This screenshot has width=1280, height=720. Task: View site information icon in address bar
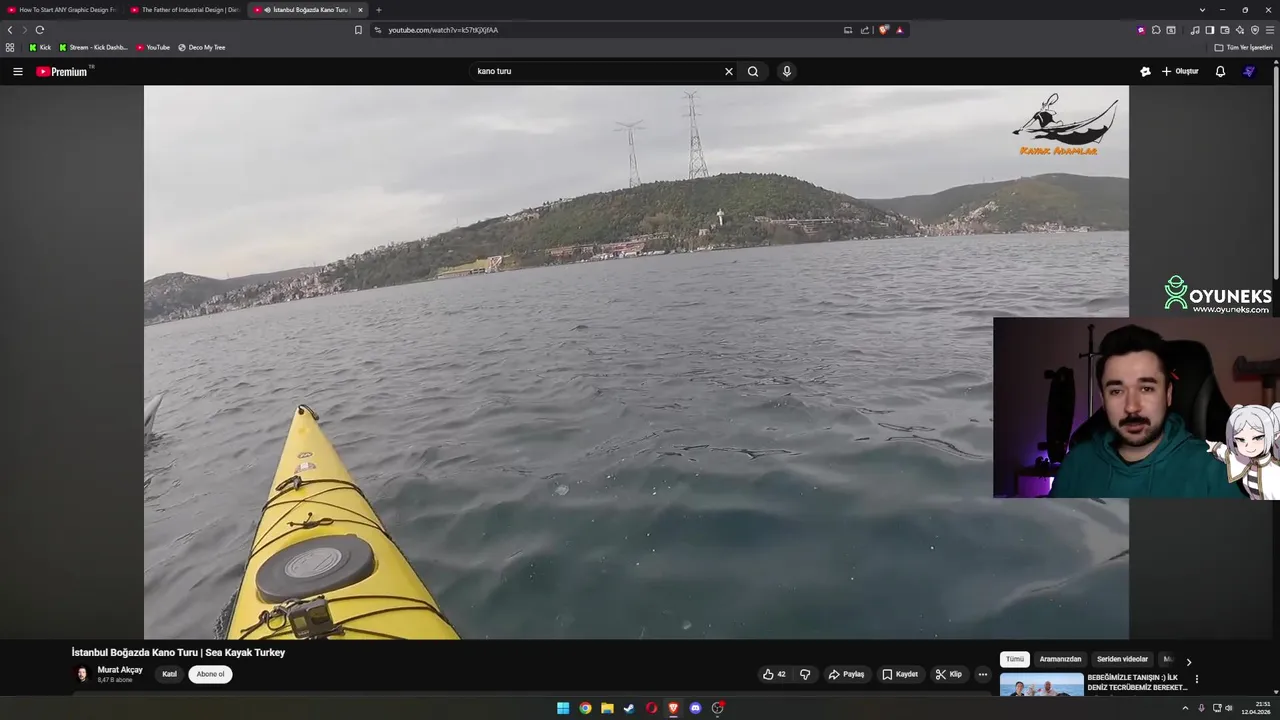coord(377,30)
